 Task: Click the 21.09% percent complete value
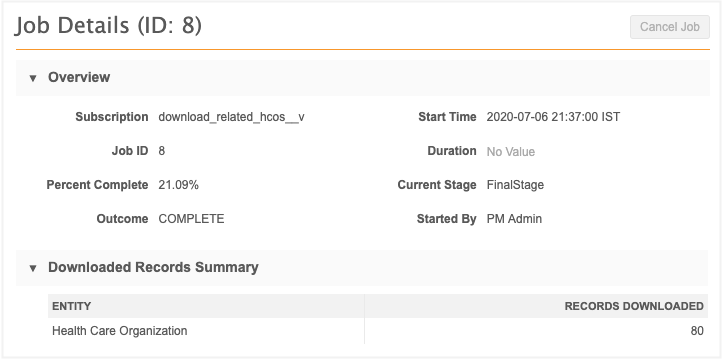click(178, 185)
